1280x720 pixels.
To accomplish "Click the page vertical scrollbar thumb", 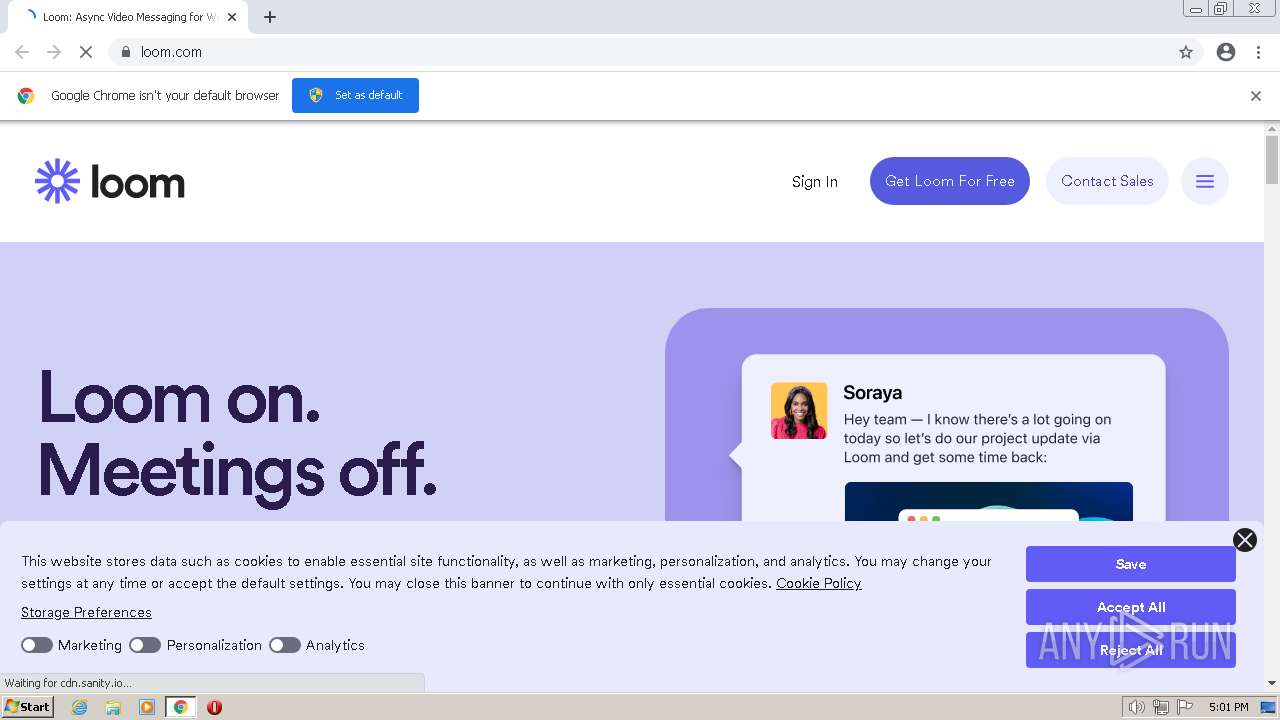I will pyautogui.click(x=1272, y=160).
